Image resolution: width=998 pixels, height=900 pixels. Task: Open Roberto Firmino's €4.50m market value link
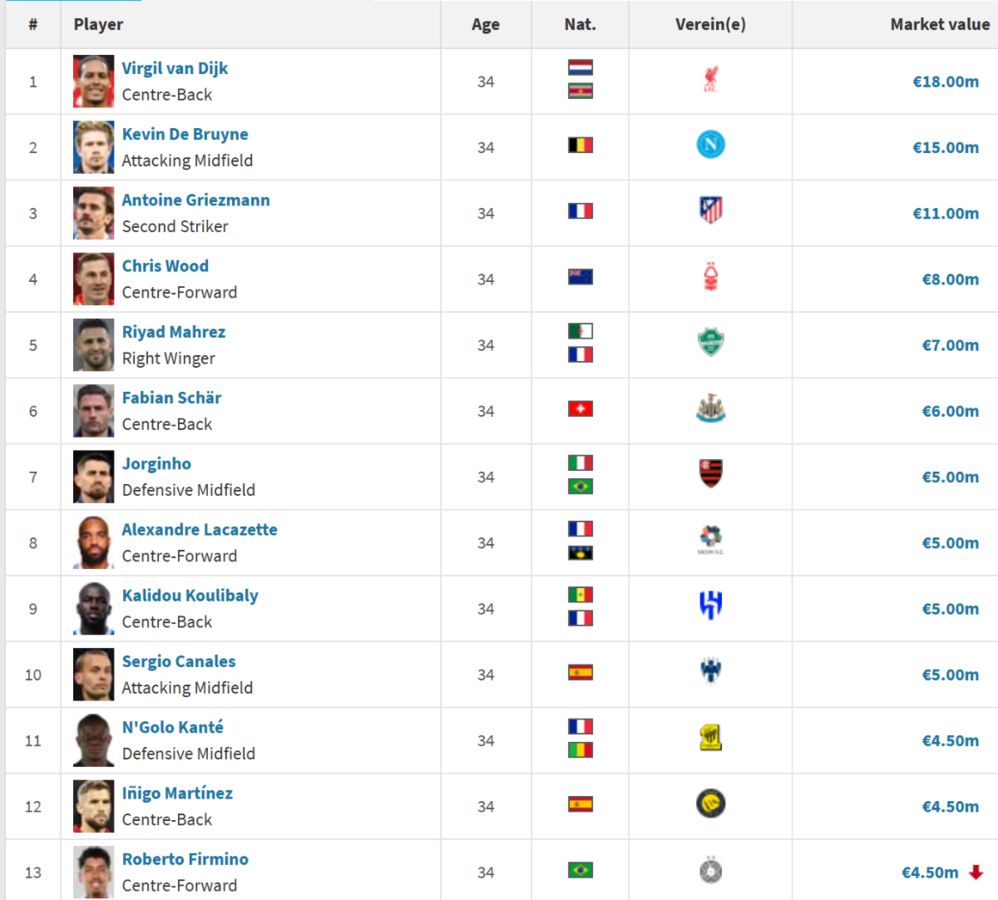coord(929,872)
